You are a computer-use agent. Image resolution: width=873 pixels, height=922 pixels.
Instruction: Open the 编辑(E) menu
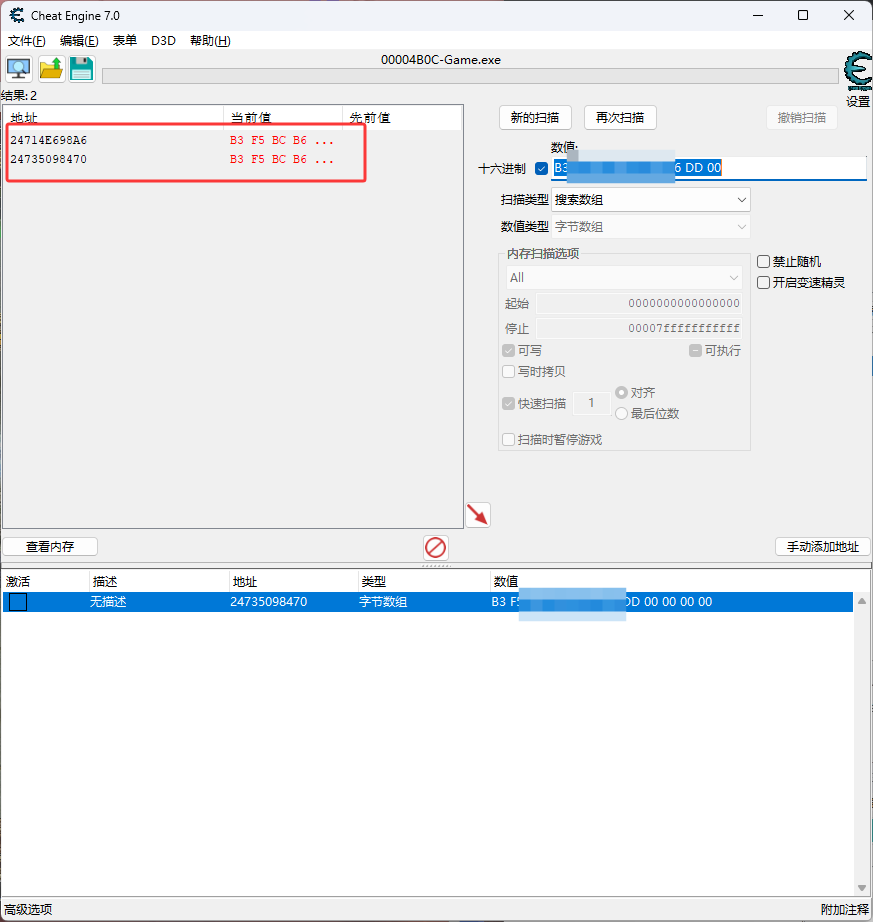pos(79,41)
